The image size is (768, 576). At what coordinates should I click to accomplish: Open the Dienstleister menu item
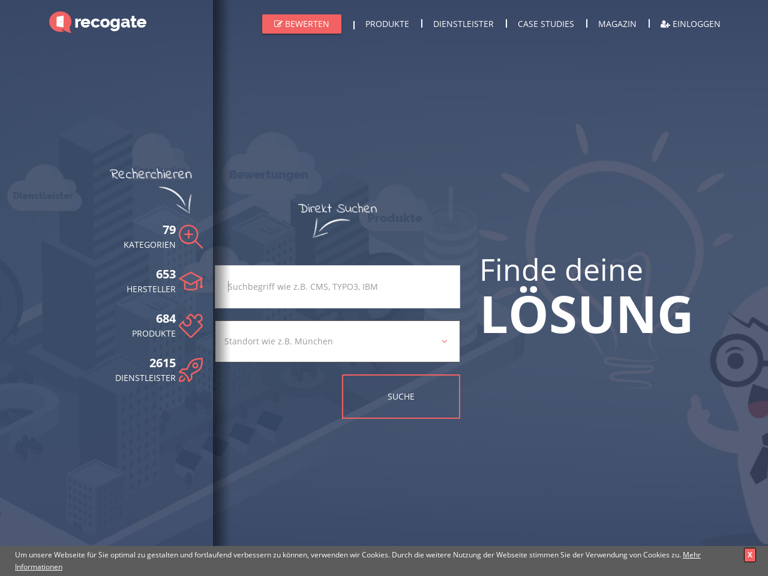[x=463, y=24]
